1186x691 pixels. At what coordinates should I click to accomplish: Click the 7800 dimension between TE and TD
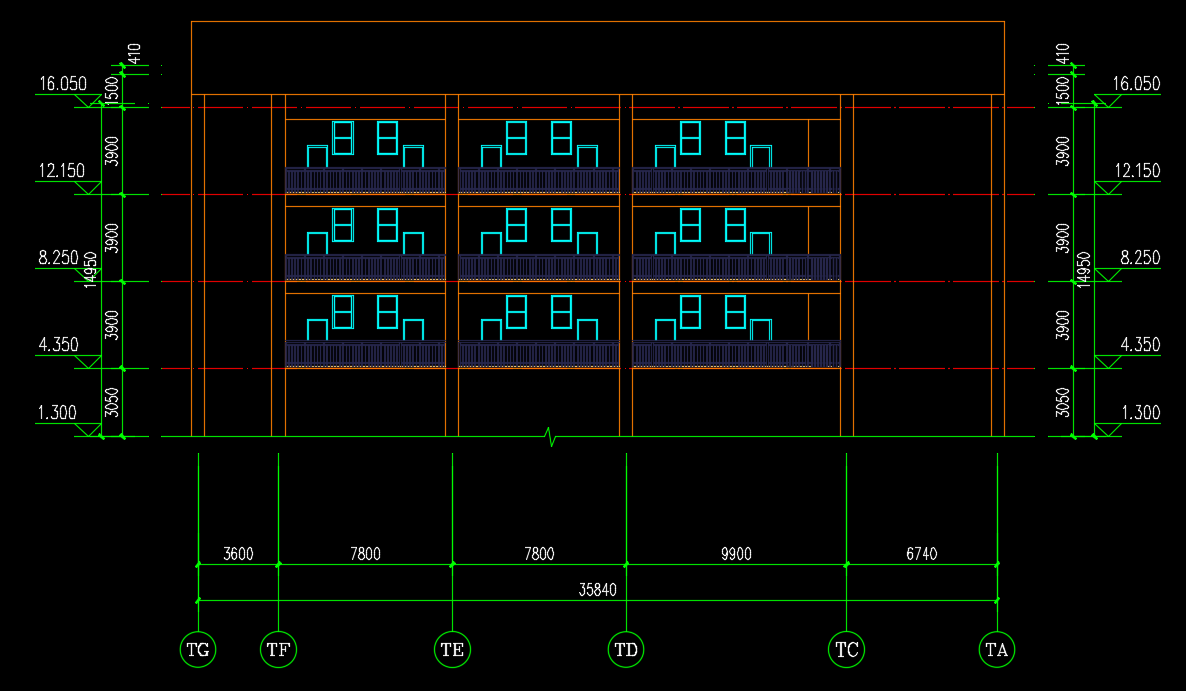tap(539, 554)
